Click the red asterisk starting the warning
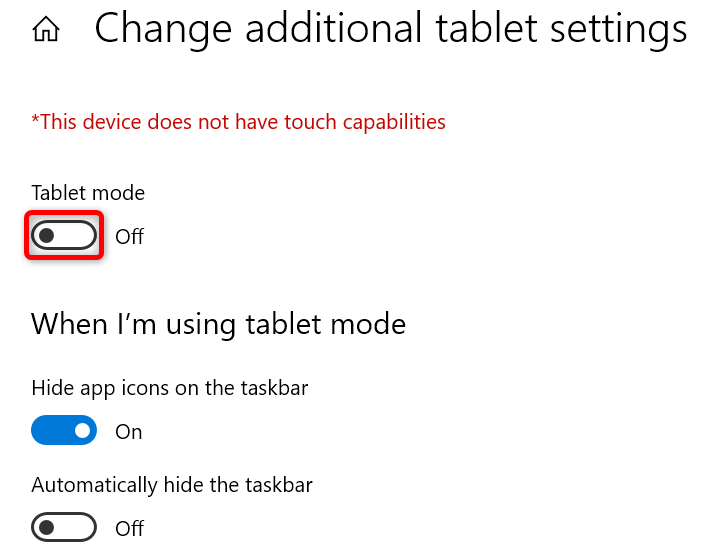This screenshot has height=550, width=704. [x=35, y=120]
